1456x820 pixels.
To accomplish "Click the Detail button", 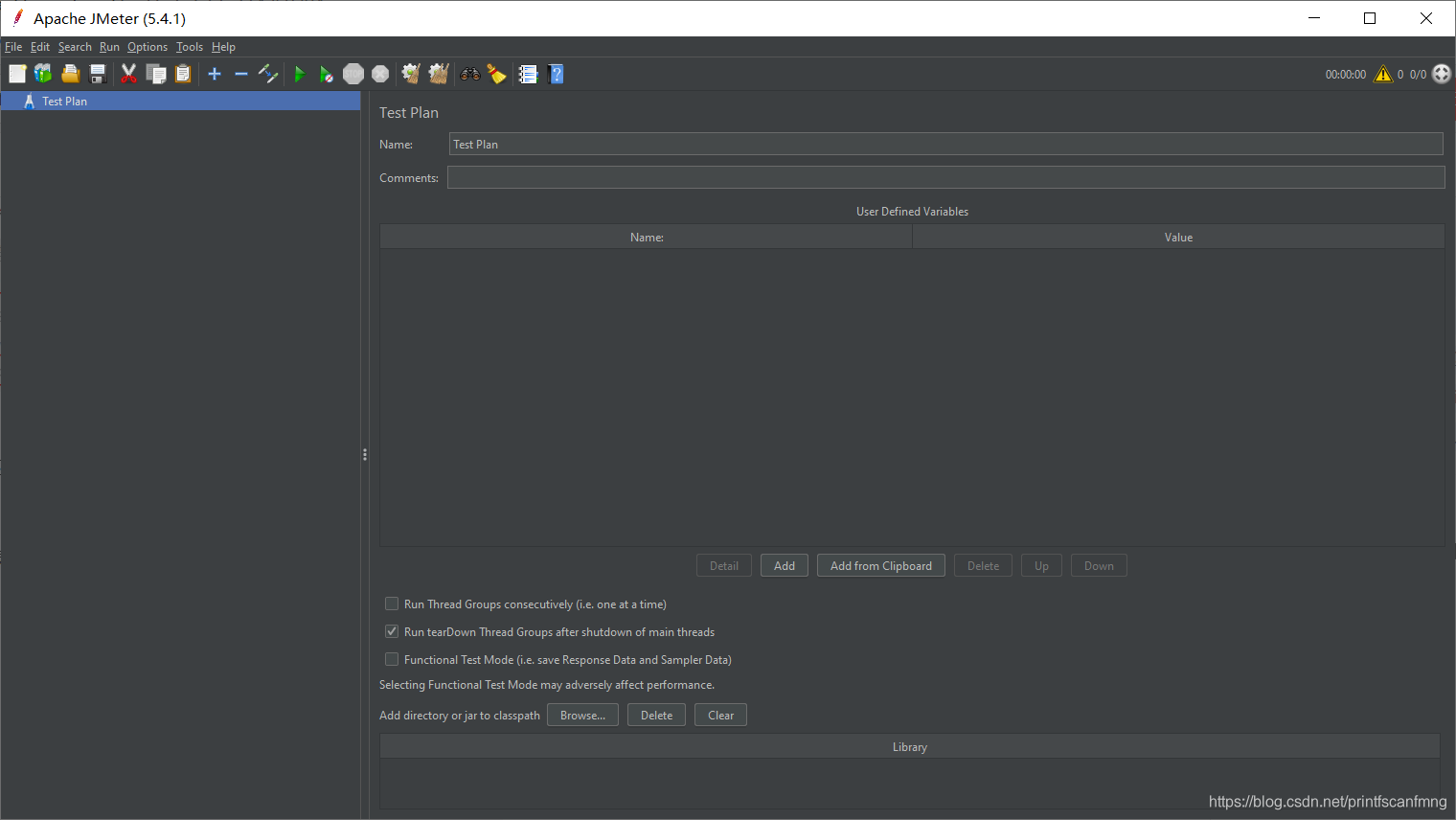I will 724,565.
